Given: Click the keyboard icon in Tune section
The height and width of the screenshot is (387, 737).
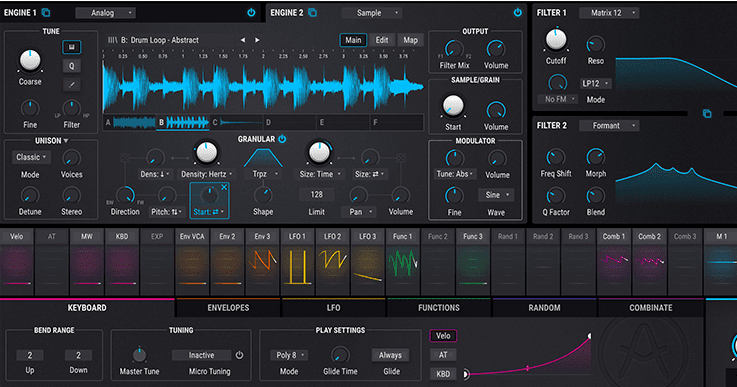Looking at the screenshot, I should (x=71, y=47).
